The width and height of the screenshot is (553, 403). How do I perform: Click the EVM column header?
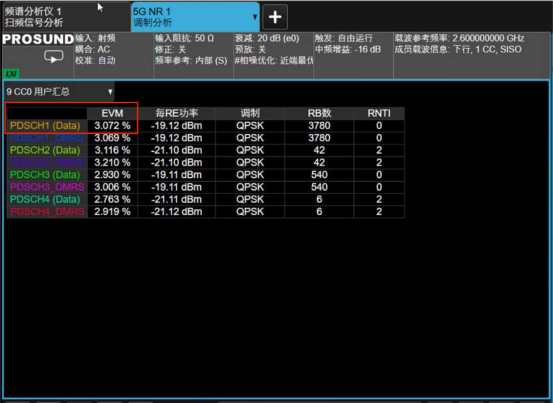point(112,113)
